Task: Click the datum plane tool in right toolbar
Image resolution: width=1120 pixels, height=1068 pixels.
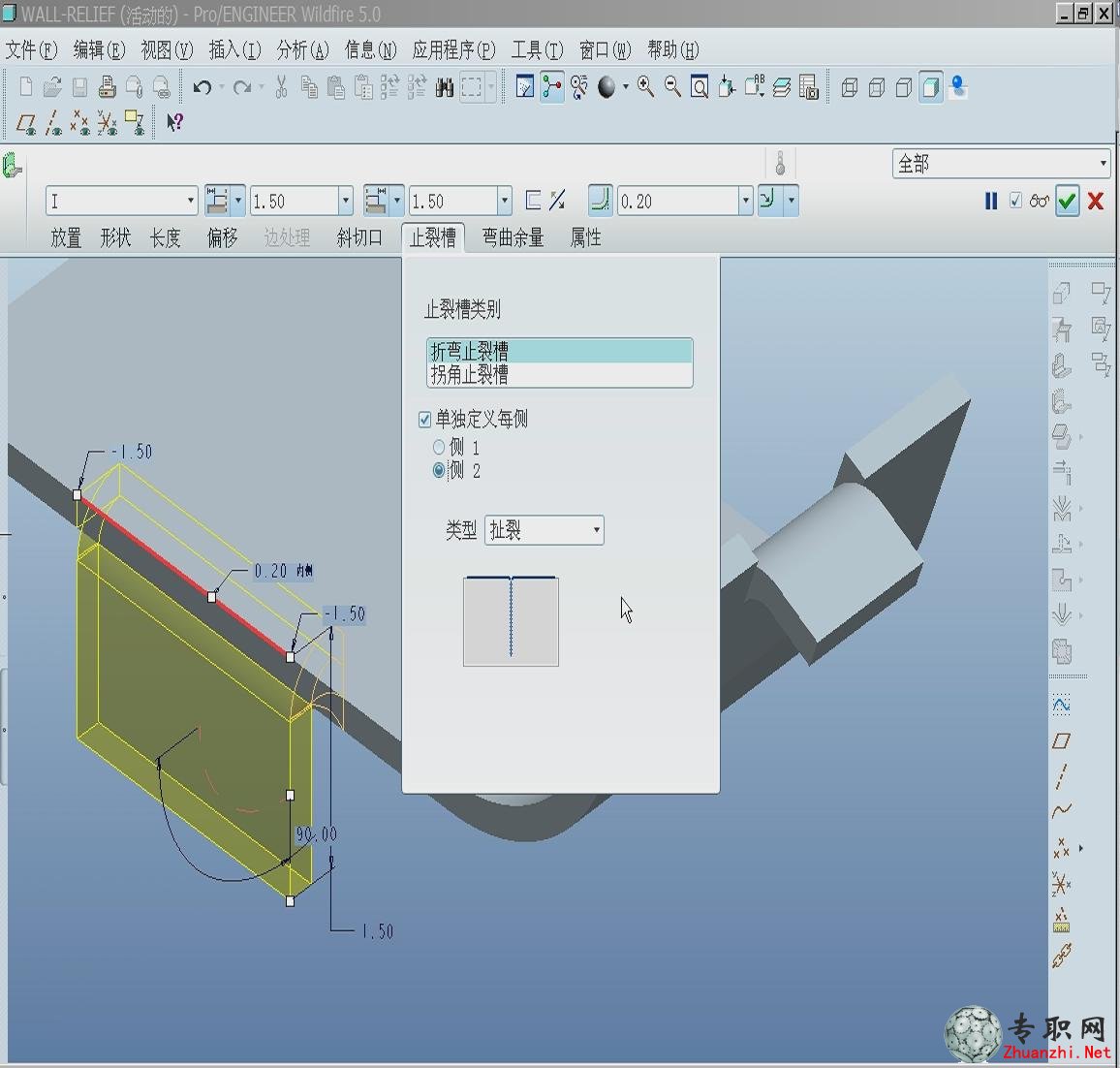Action: (1062, 740)
